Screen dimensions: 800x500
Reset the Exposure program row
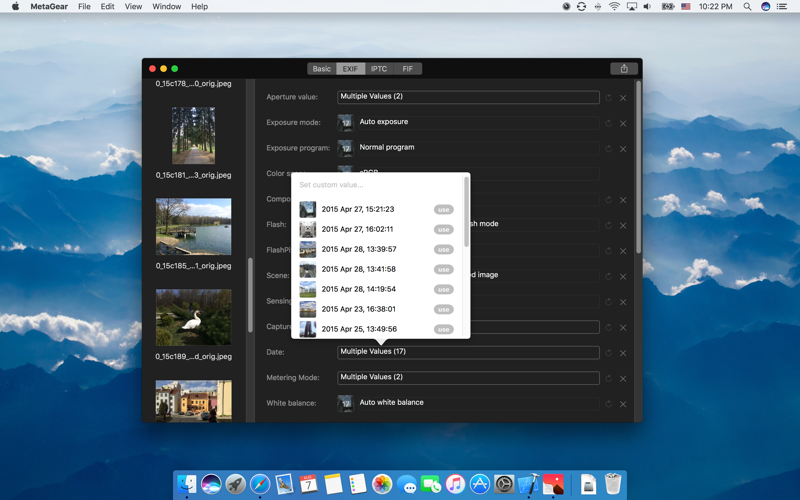pyautogui.click(x=609, y=148)
